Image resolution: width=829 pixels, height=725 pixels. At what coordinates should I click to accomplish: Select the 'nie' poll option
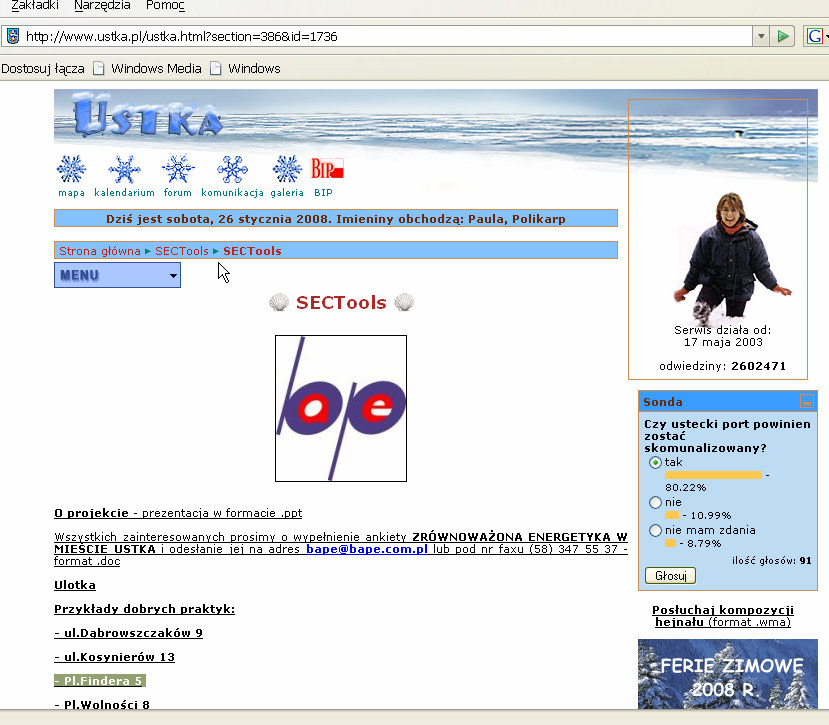[x=656, y=502]
